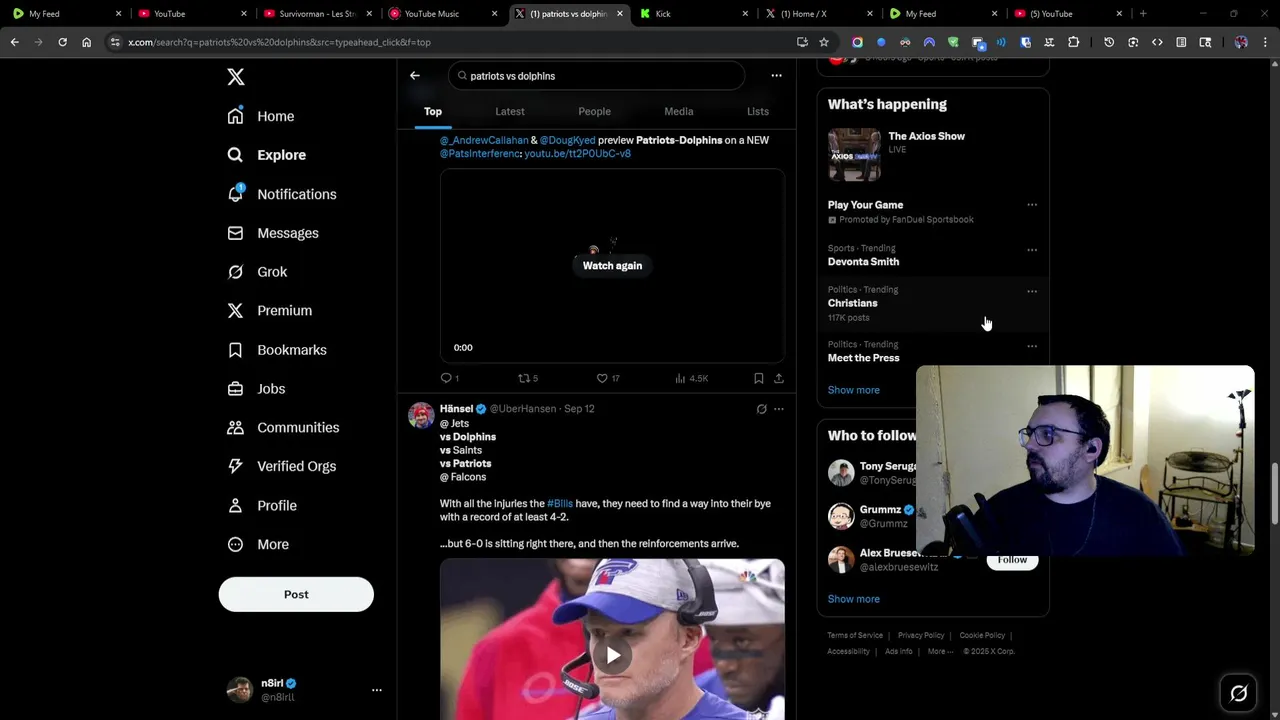
Task: Open The Axios Show live thumbnail
Action: point(854,155)
